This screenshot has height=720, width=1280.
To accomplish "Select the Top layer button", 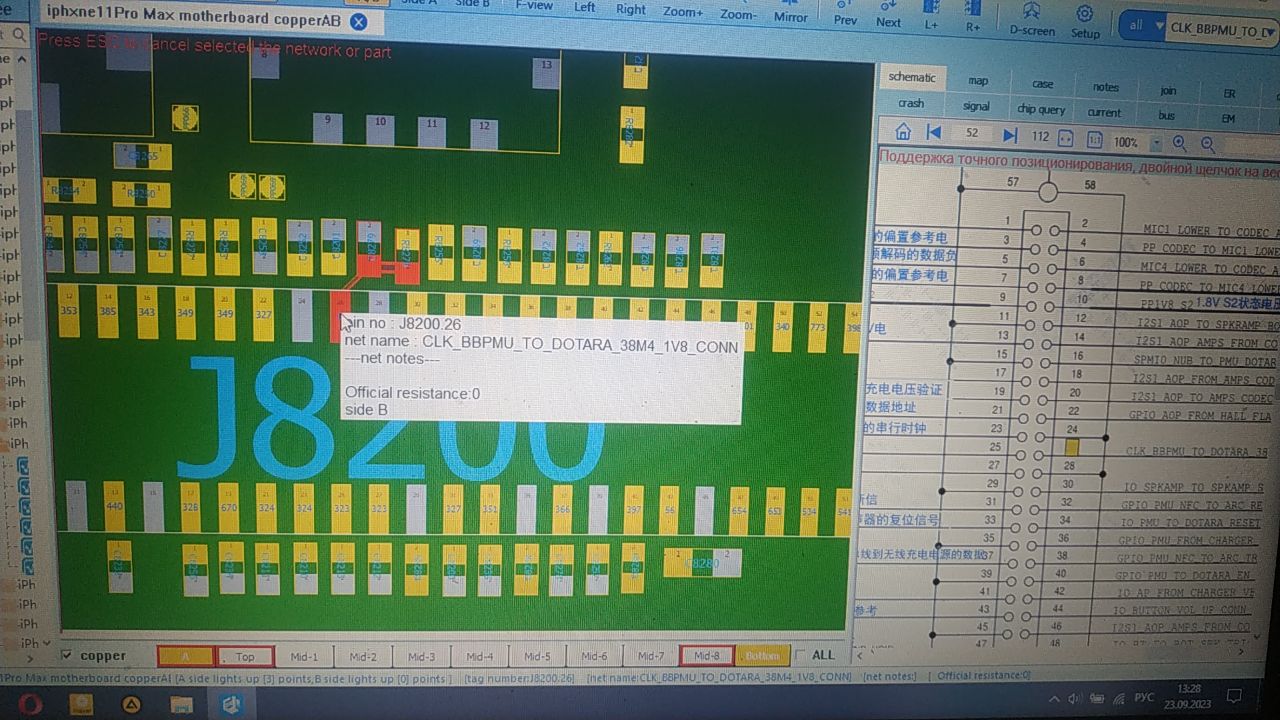I will 245,656.
